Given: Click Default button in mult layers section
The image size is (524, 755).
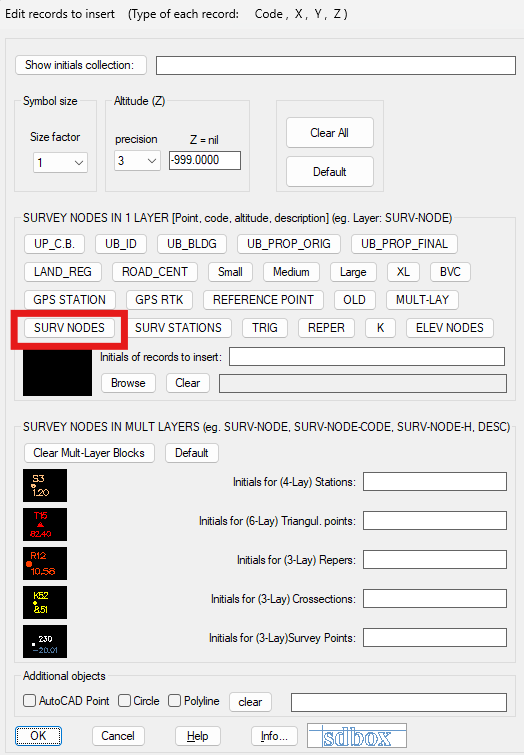Looking at the screenshot, I should click(x=192, y=453).
